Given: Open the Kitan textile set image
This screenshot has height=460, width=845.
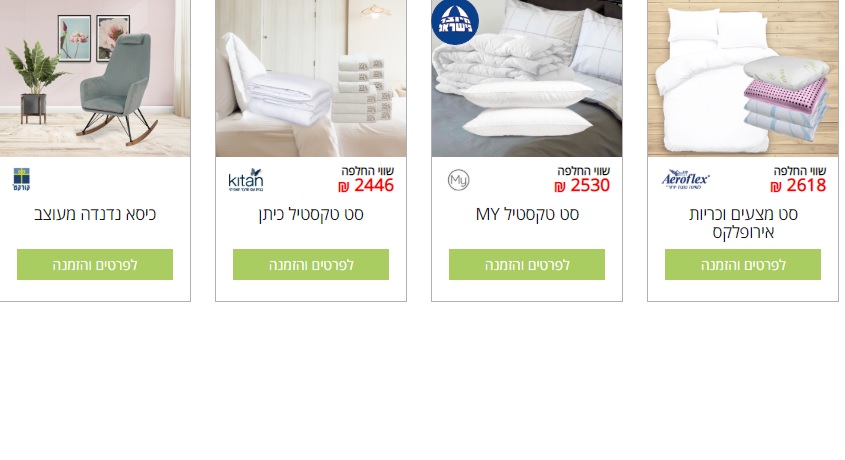Looking at the screenshot, I should pyautogui.click(x=311, y=78).
